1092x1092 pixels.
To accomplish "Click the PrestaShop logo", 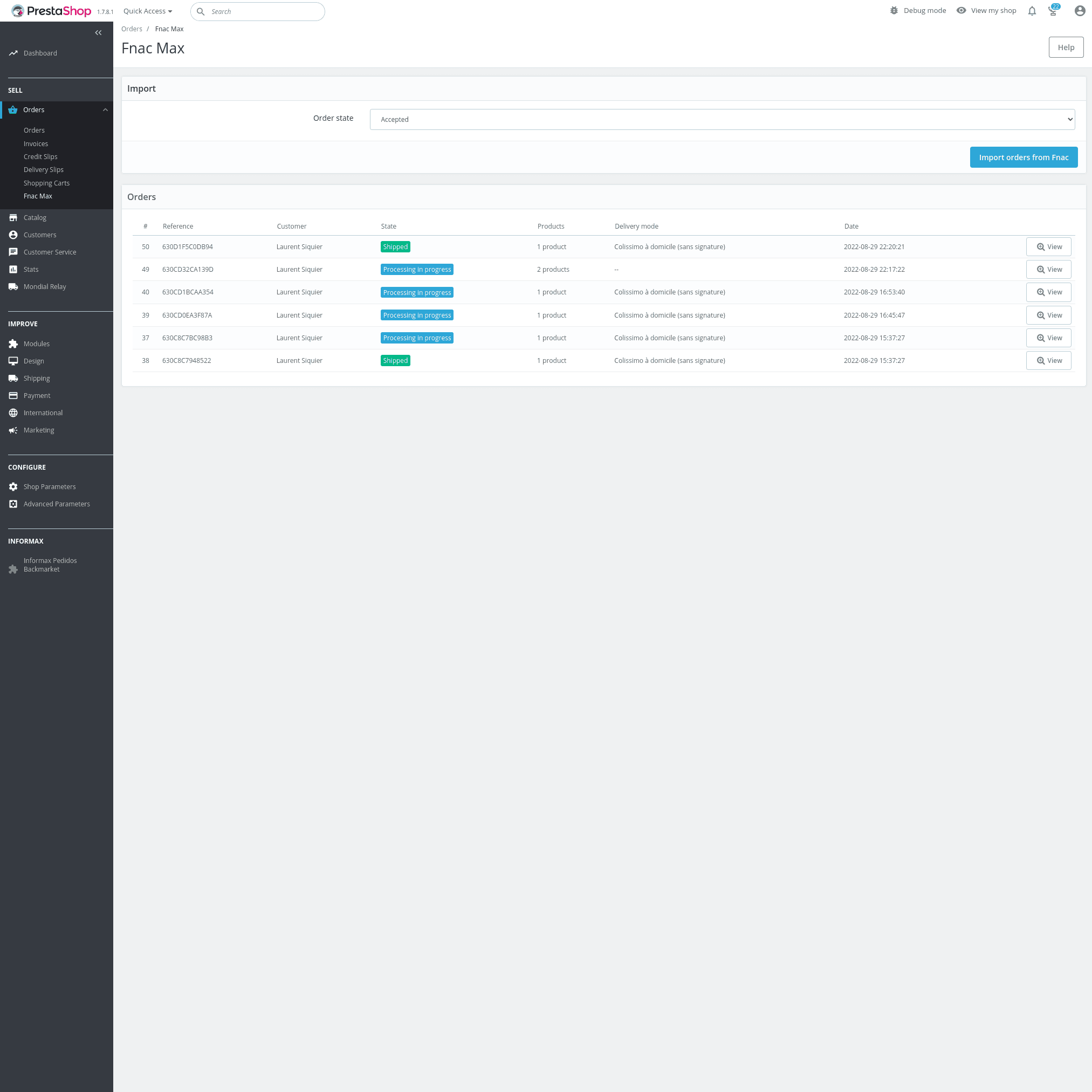I will coord(51,11).
